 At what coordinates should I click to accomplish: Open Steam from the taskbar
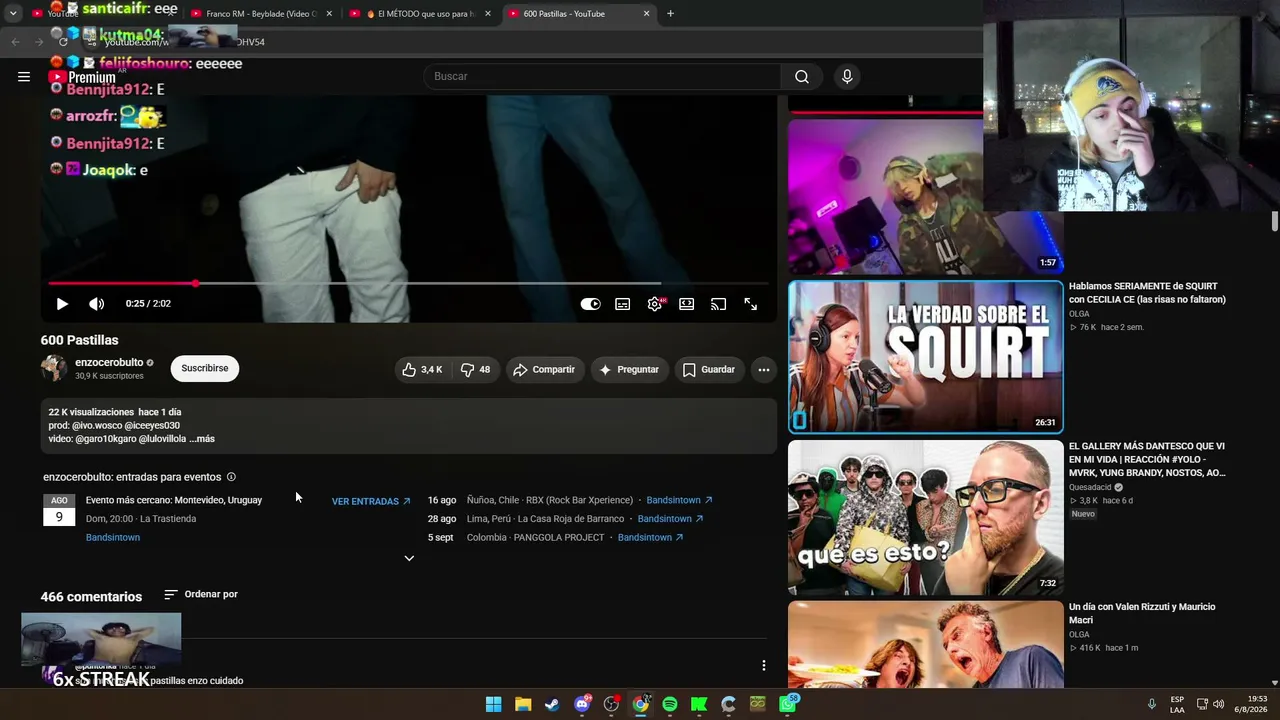pyautogui.click(x=552, y=704)
